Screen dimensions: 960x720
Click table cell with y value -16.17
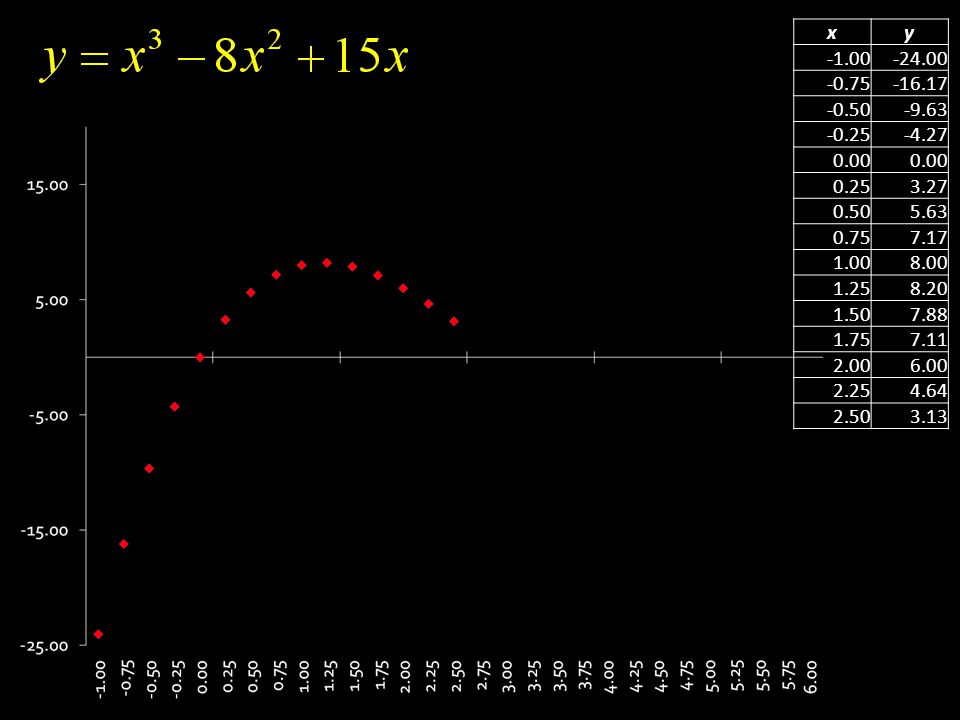click(909, 83)
